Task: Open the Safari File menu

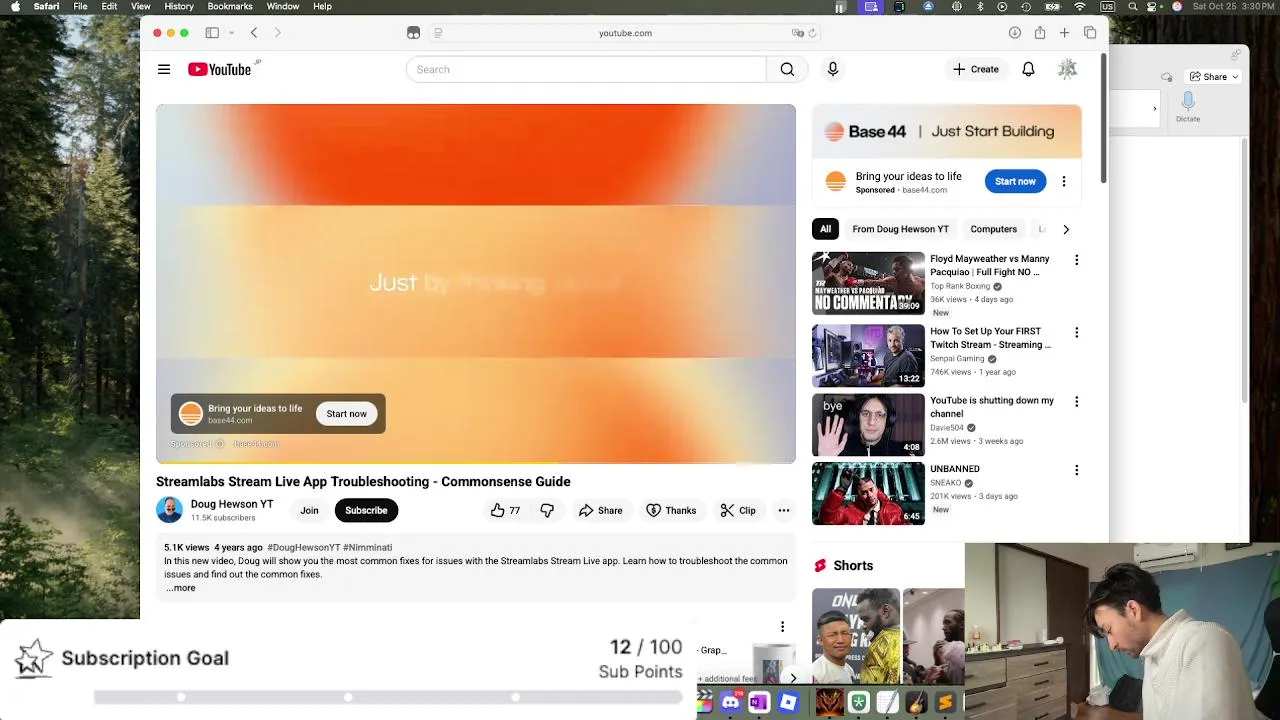Action: tap(80, 6)
